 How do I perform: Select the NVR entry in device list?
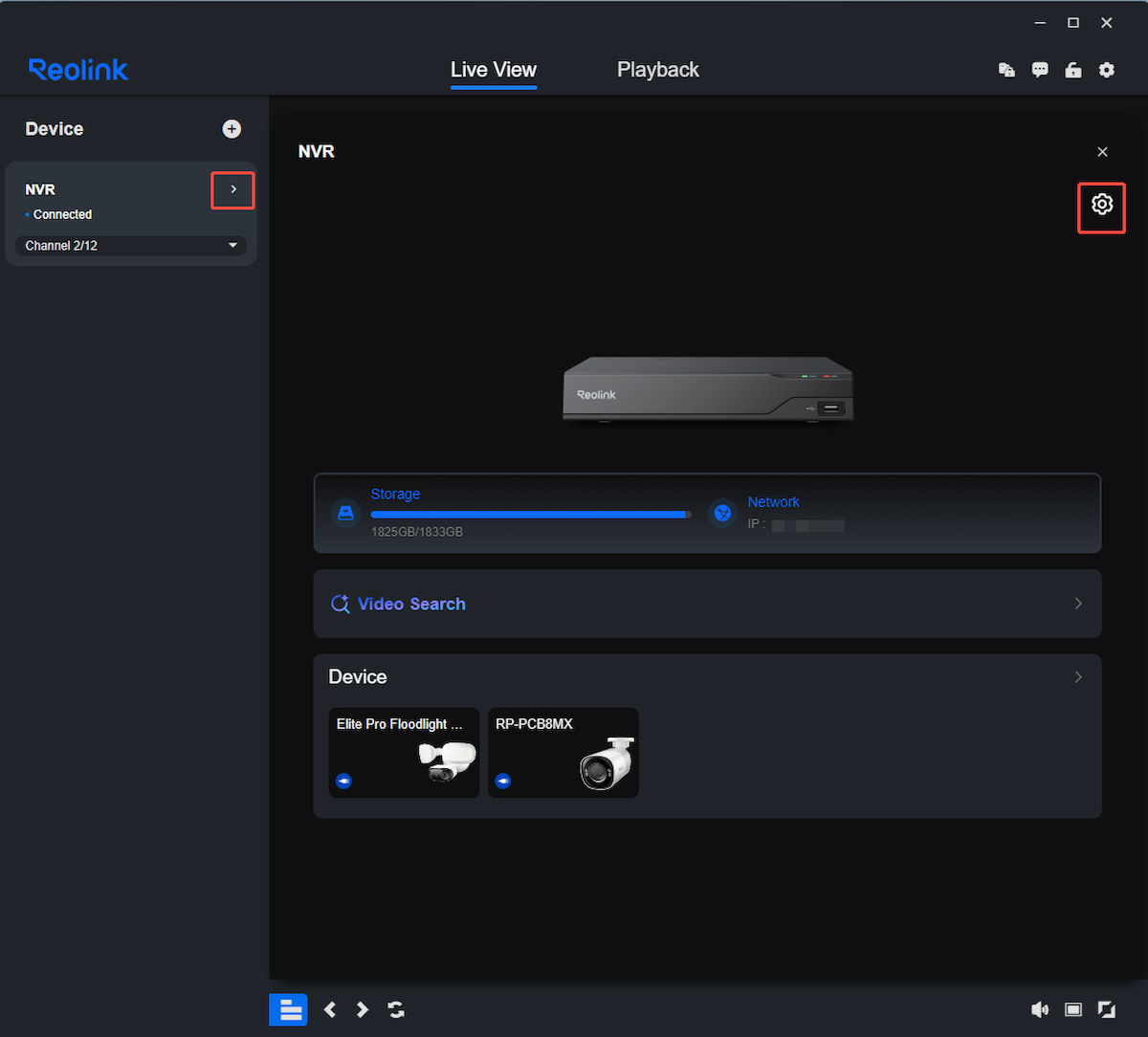click(x=131, y=213)
